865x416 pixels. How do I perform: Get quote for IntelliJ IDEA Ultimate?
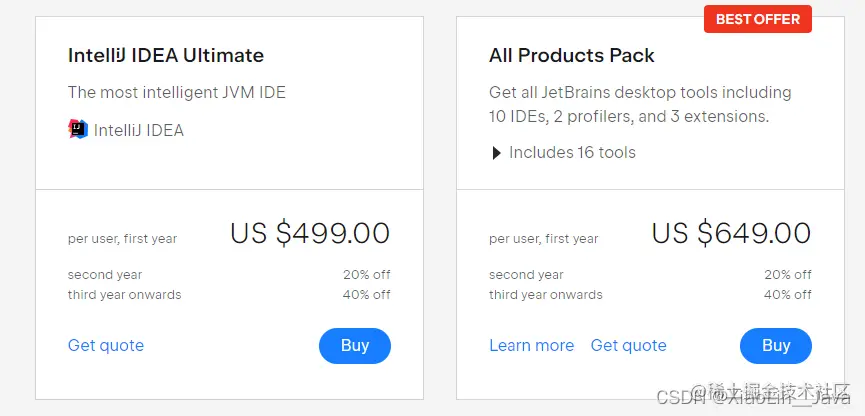pyautogui.click(x=106, y=346)
